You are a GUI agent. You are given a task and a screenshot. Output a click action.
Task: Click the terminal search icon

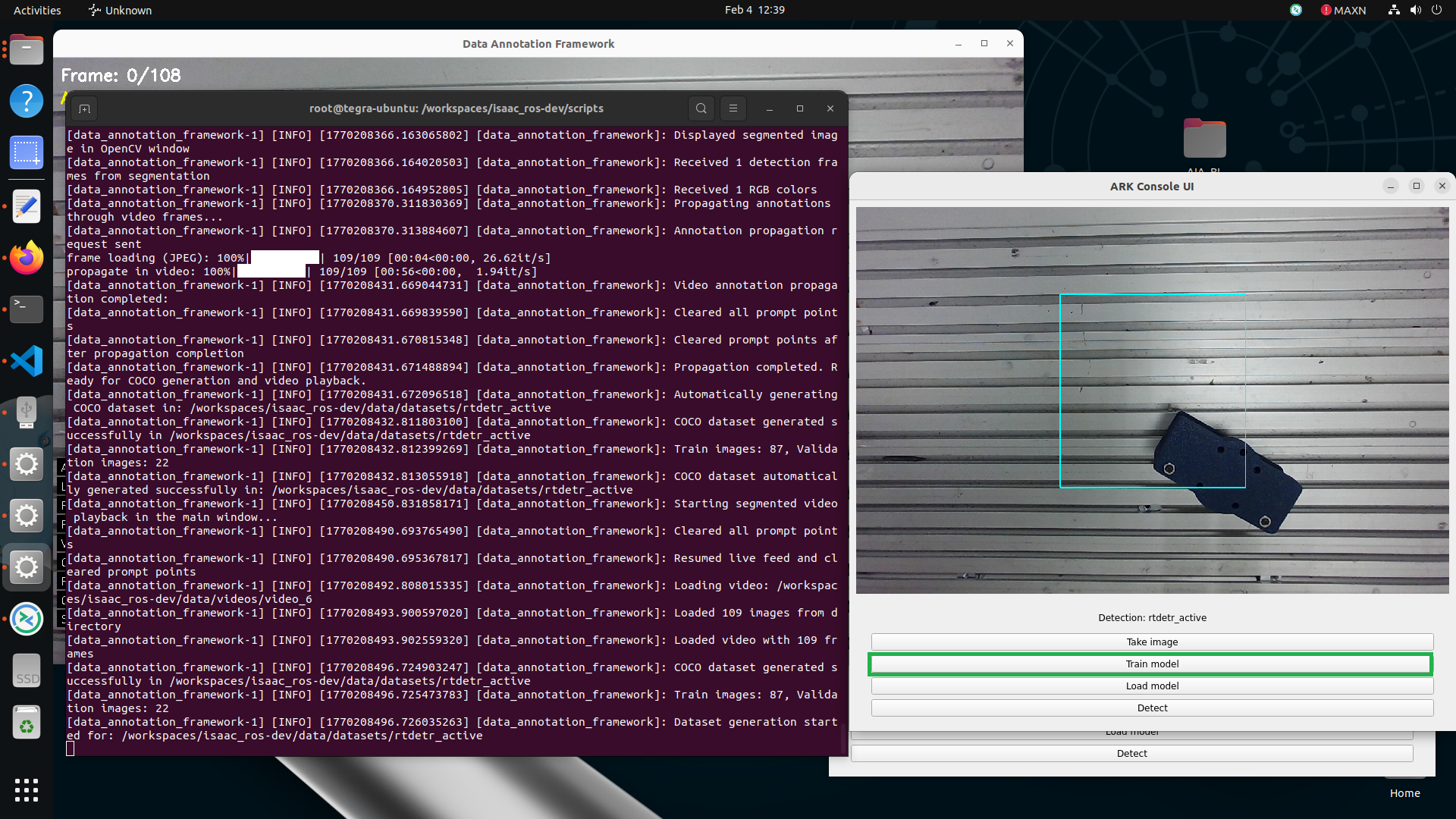(x=701, y=108)
